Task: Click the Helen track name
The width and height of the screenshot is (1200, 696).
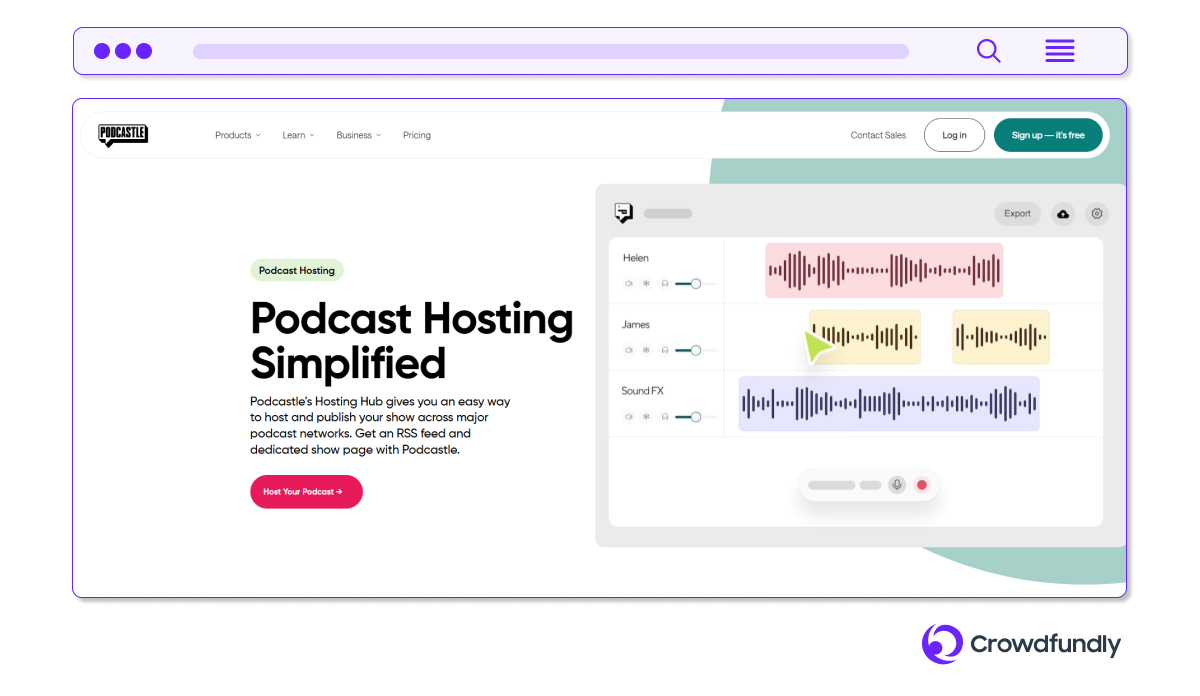Action: click(636, 258)
